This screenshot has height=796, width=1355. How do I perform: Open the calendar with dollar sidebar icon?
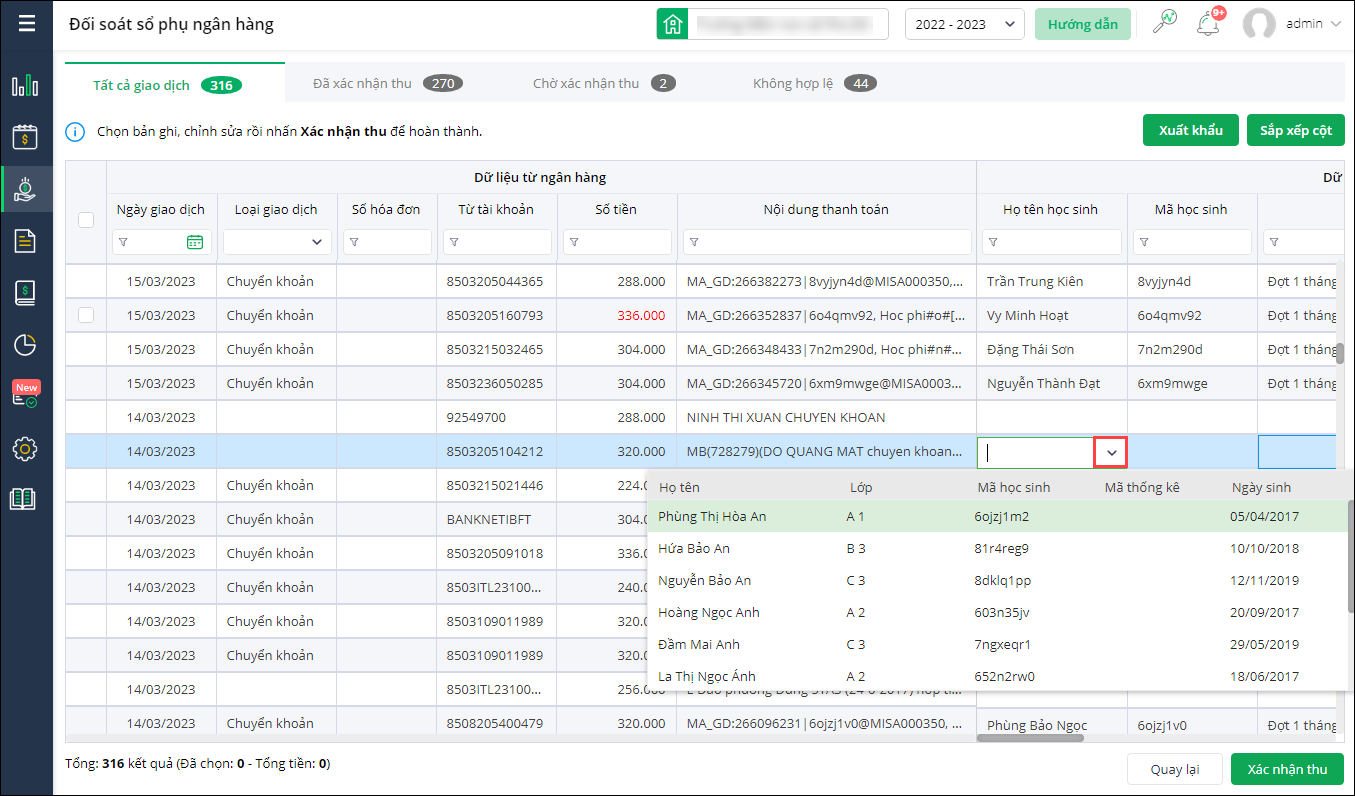pyautogui.click(x=25, y=137)
